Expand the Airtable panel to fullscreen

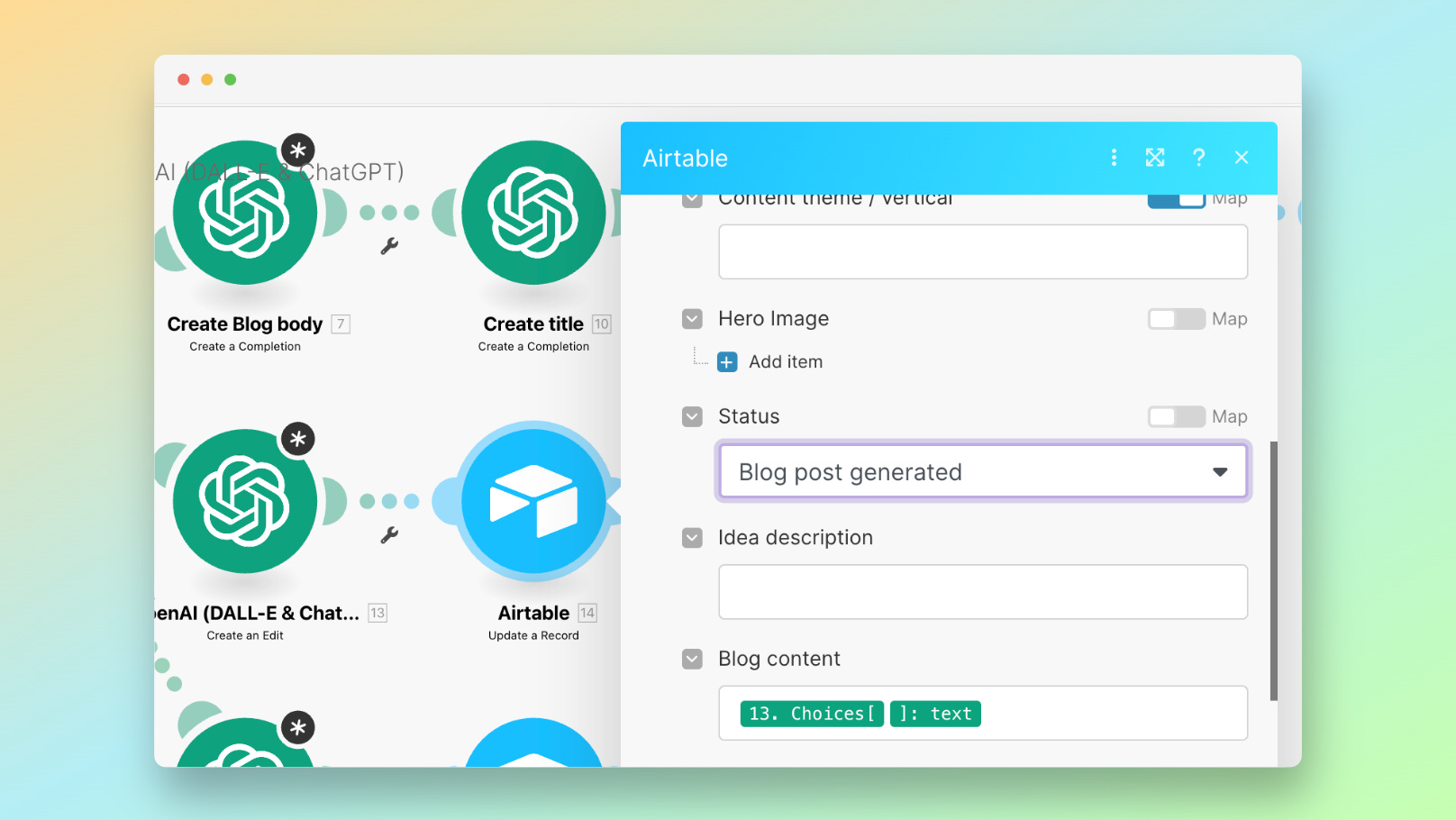(1155, 158)
